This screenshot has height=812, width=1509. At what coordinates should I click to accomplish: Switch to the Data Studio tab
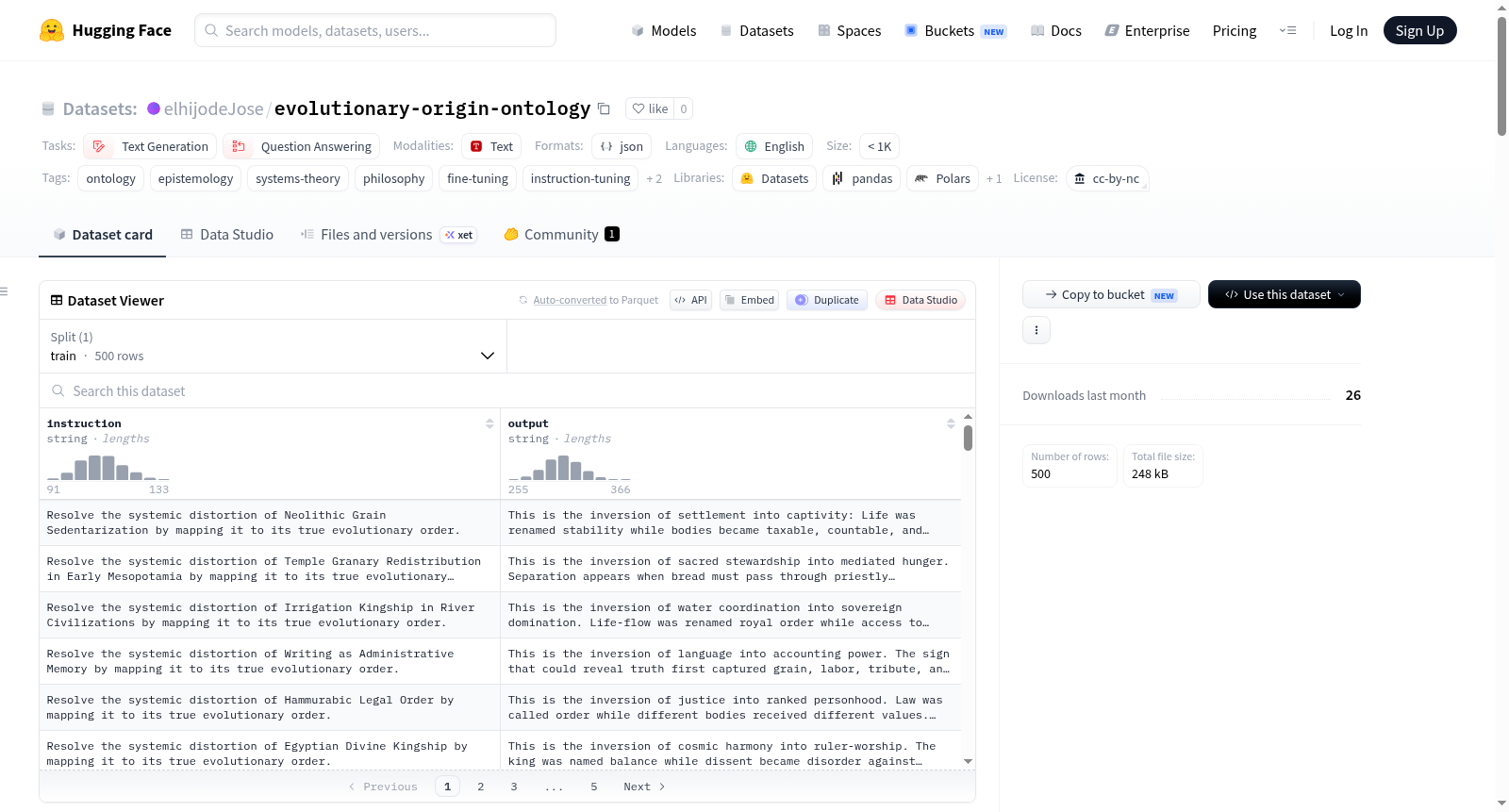pos(226,235)
